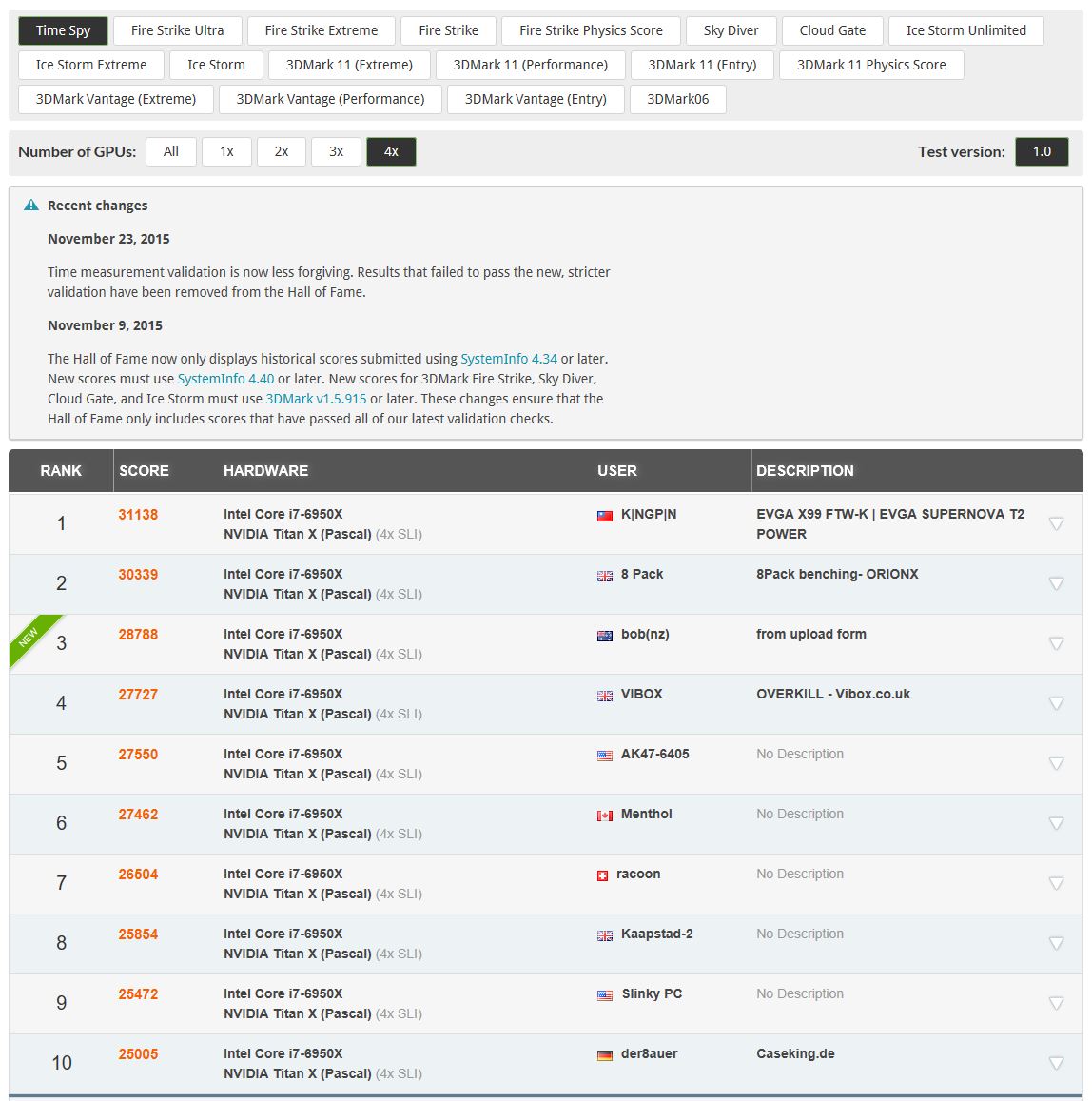Click the US flag icon beside Slinky PC
Screen dimensions: 1092x1101
point(604,995)
